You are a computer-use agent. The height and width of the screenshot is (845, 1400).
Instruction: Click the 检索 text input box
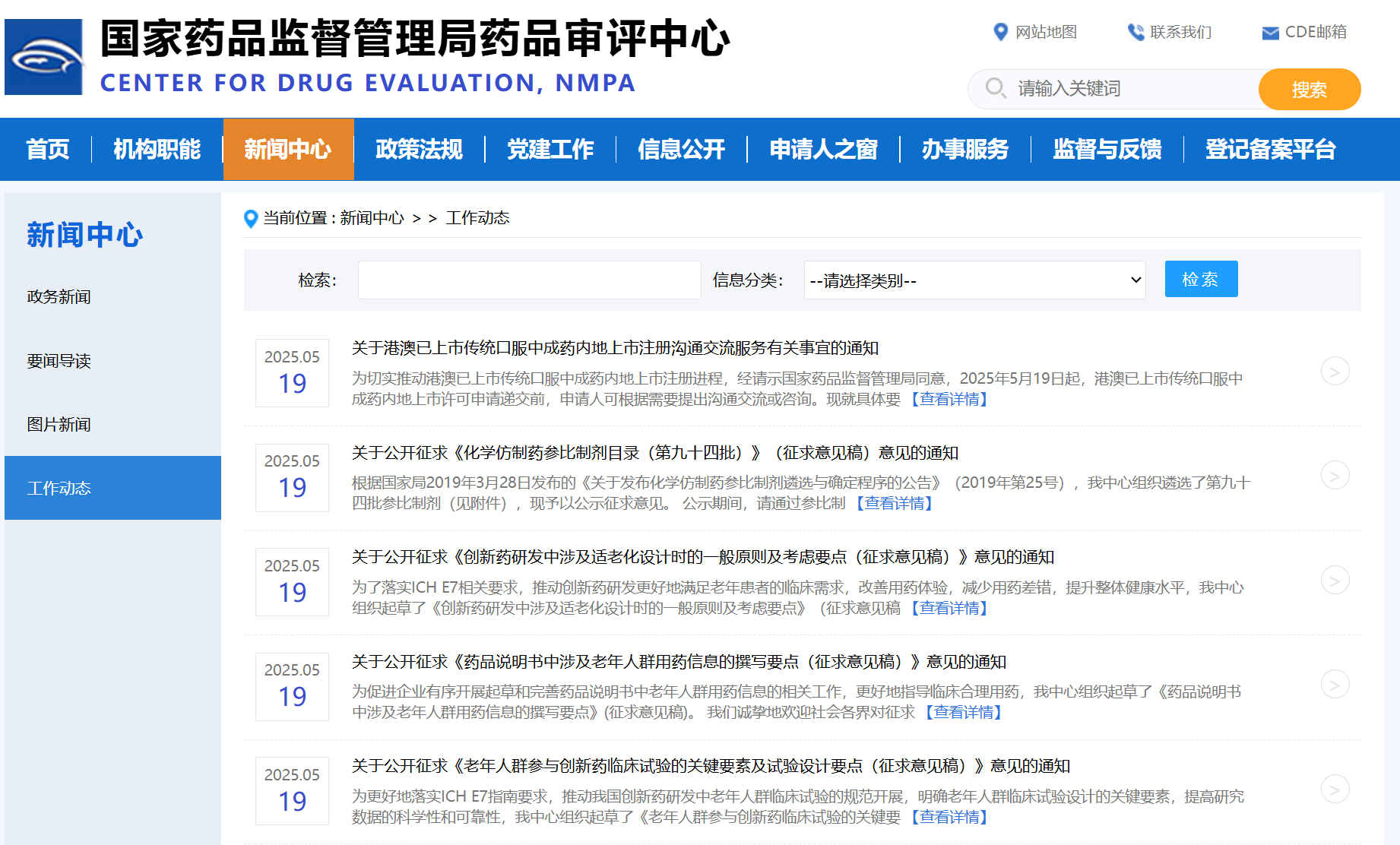(x=529, y=280)
